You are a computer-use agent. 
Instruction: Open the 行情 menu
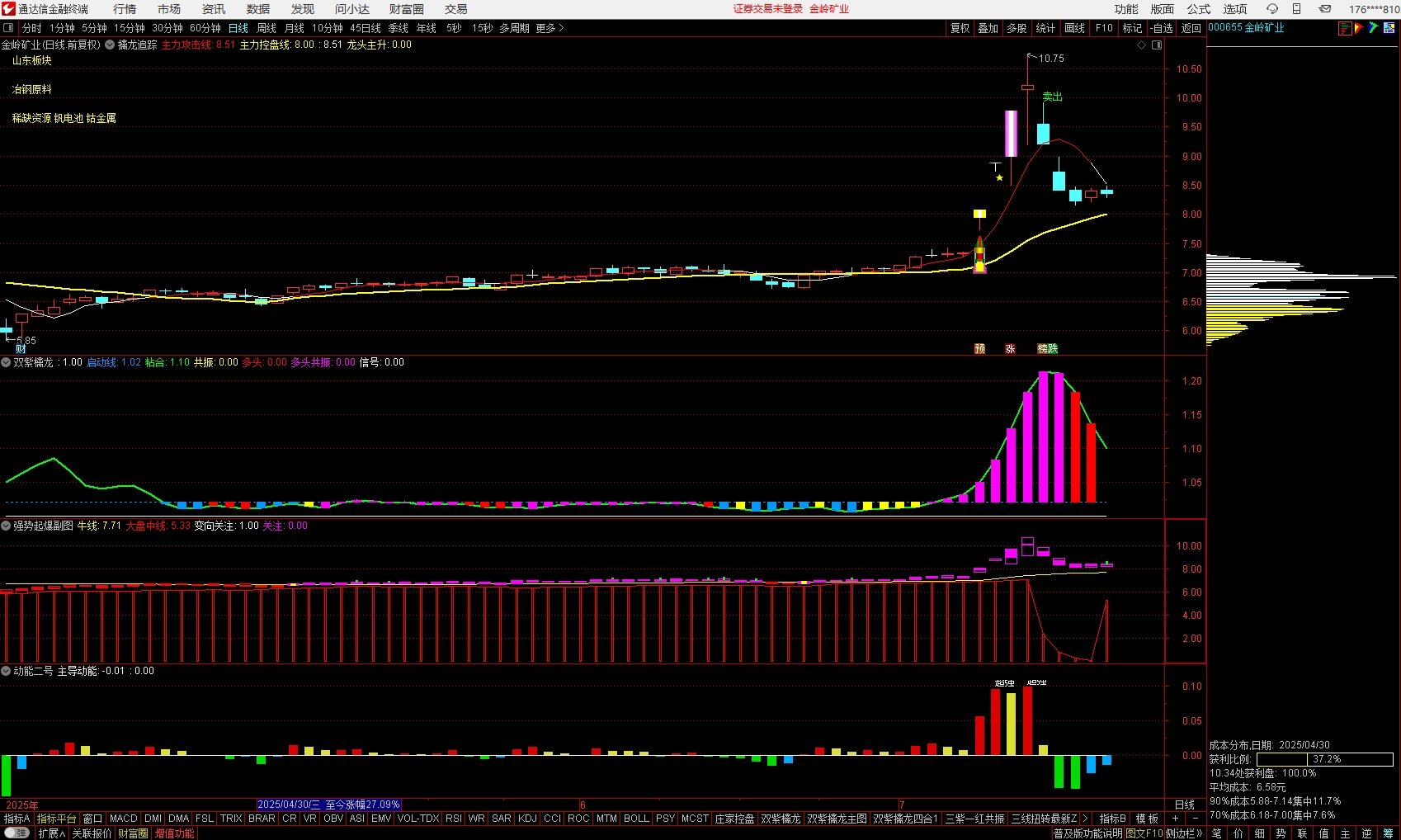pyautogui.click(x=125, y=9)
